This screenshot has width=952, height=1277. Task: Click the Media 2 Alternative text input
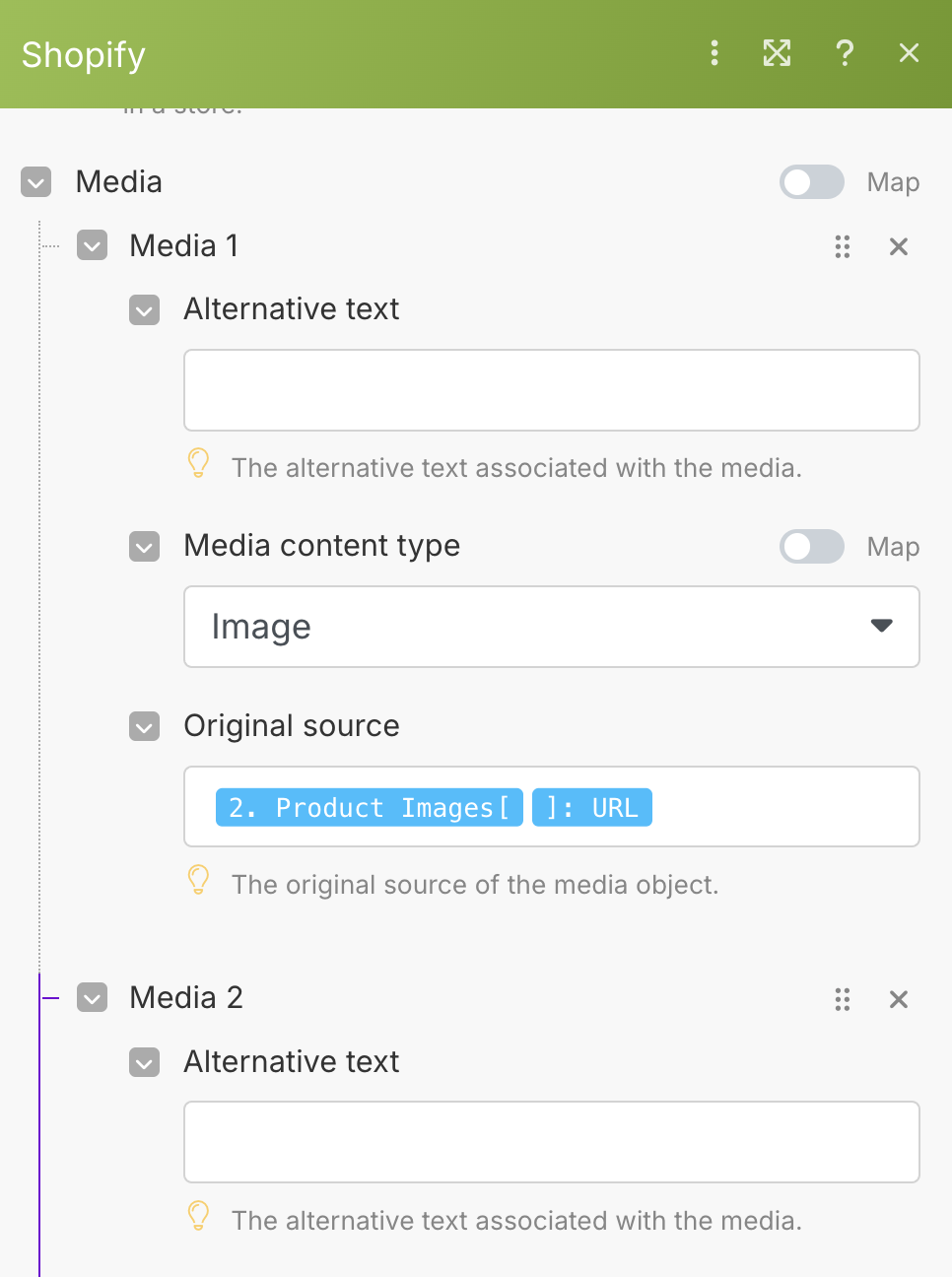coord(551,1142)
